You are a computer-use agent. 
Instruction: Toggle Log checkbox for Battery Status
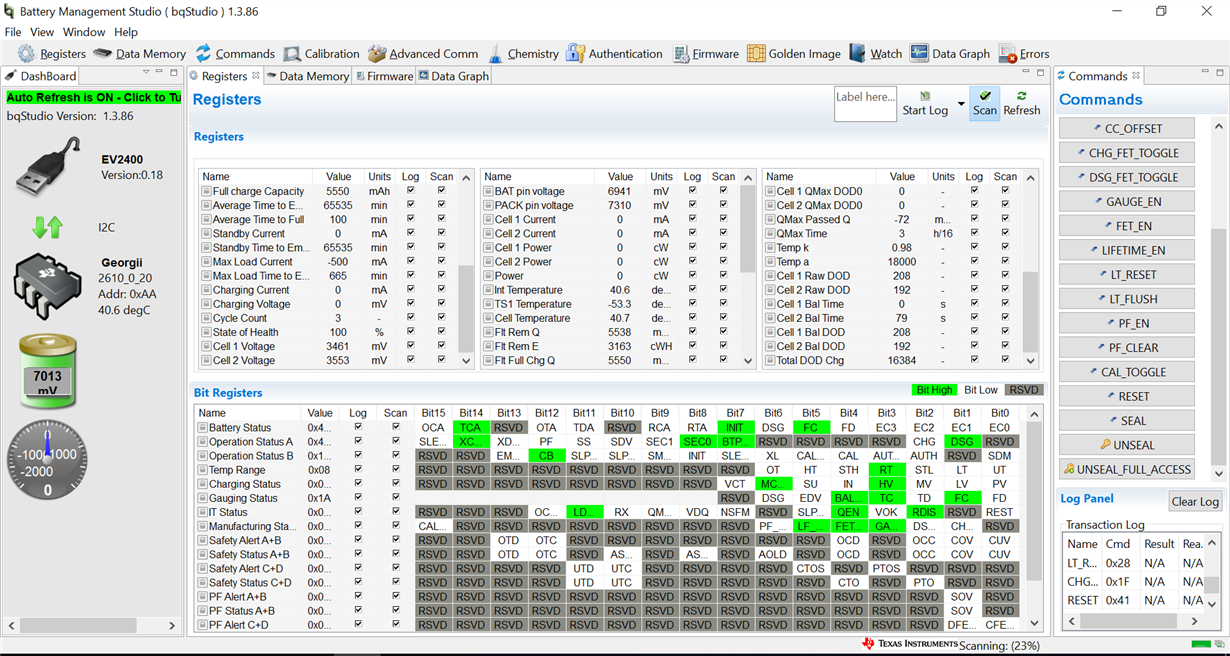coord(358,427)
